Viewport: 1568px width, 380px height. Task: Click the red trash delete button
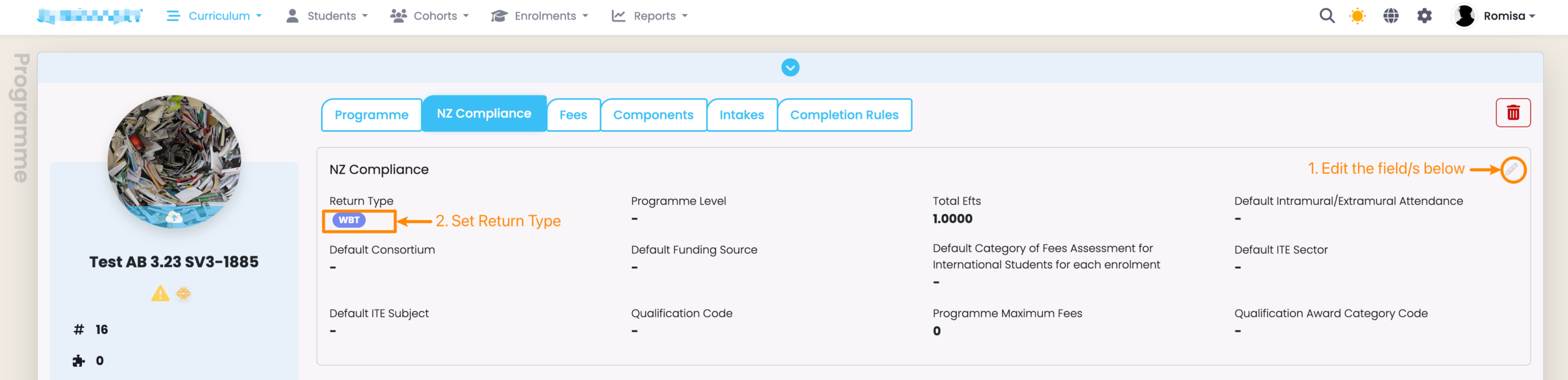tap(1513, 113)
